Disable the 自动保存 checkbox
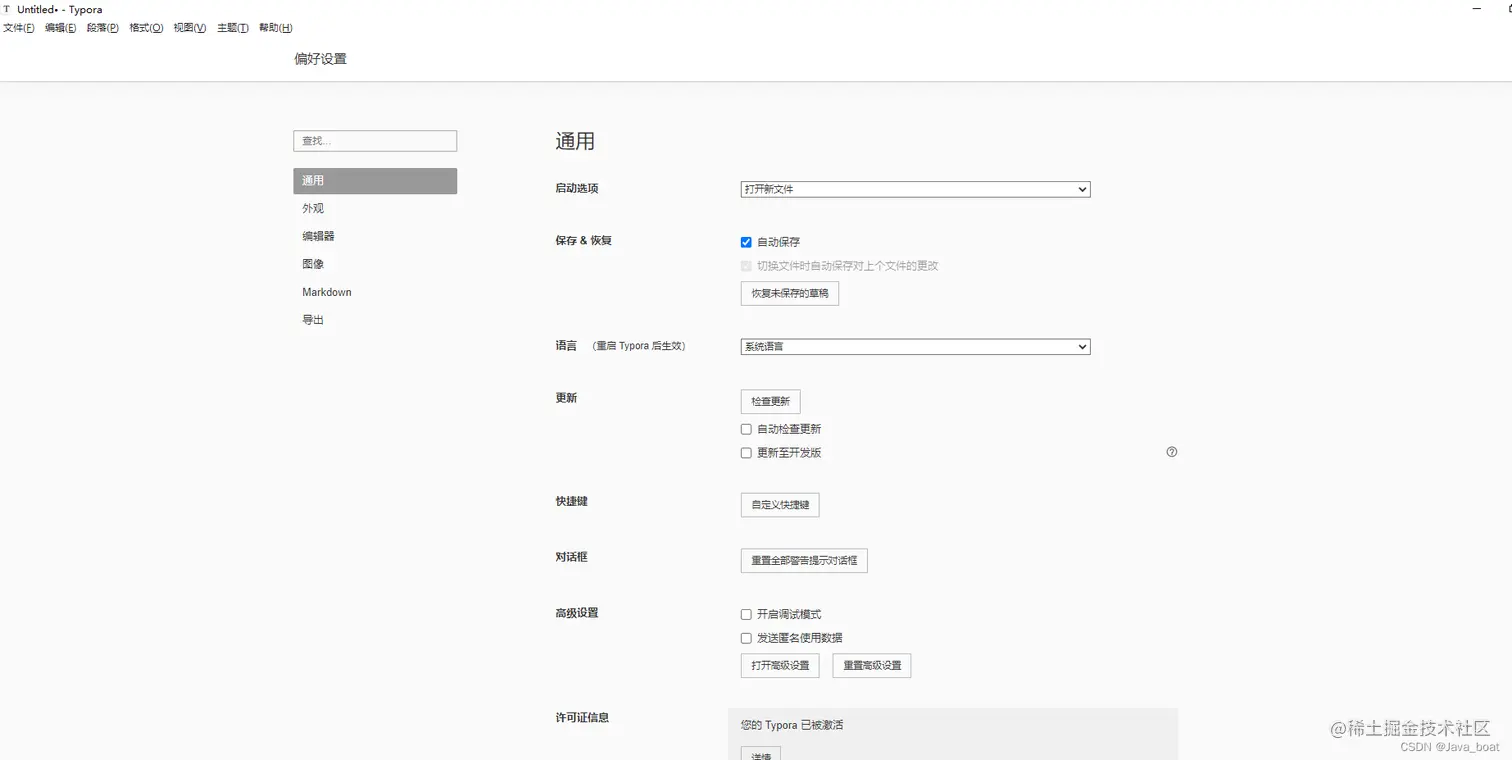Screen dimensions: 1512x760 click(746, 241)
